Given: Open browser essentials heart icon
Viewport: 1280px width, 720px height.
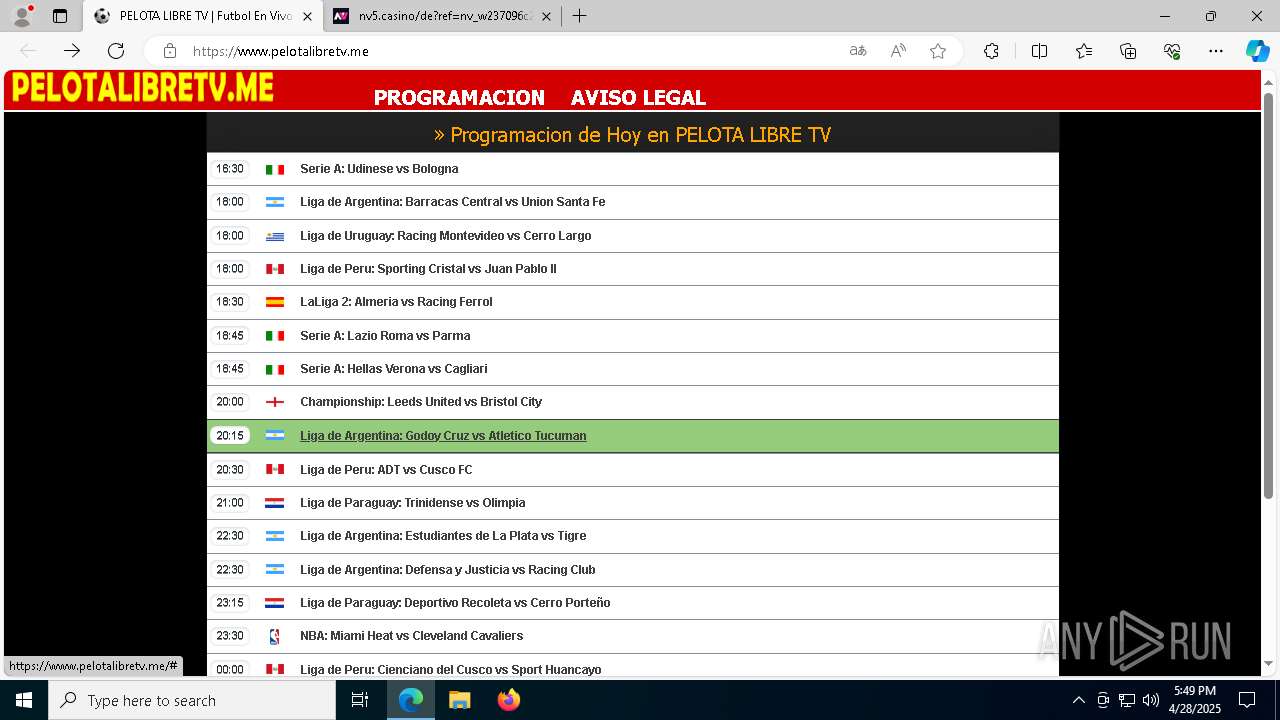Looking at the screenshot, I should pos(1172,51).
